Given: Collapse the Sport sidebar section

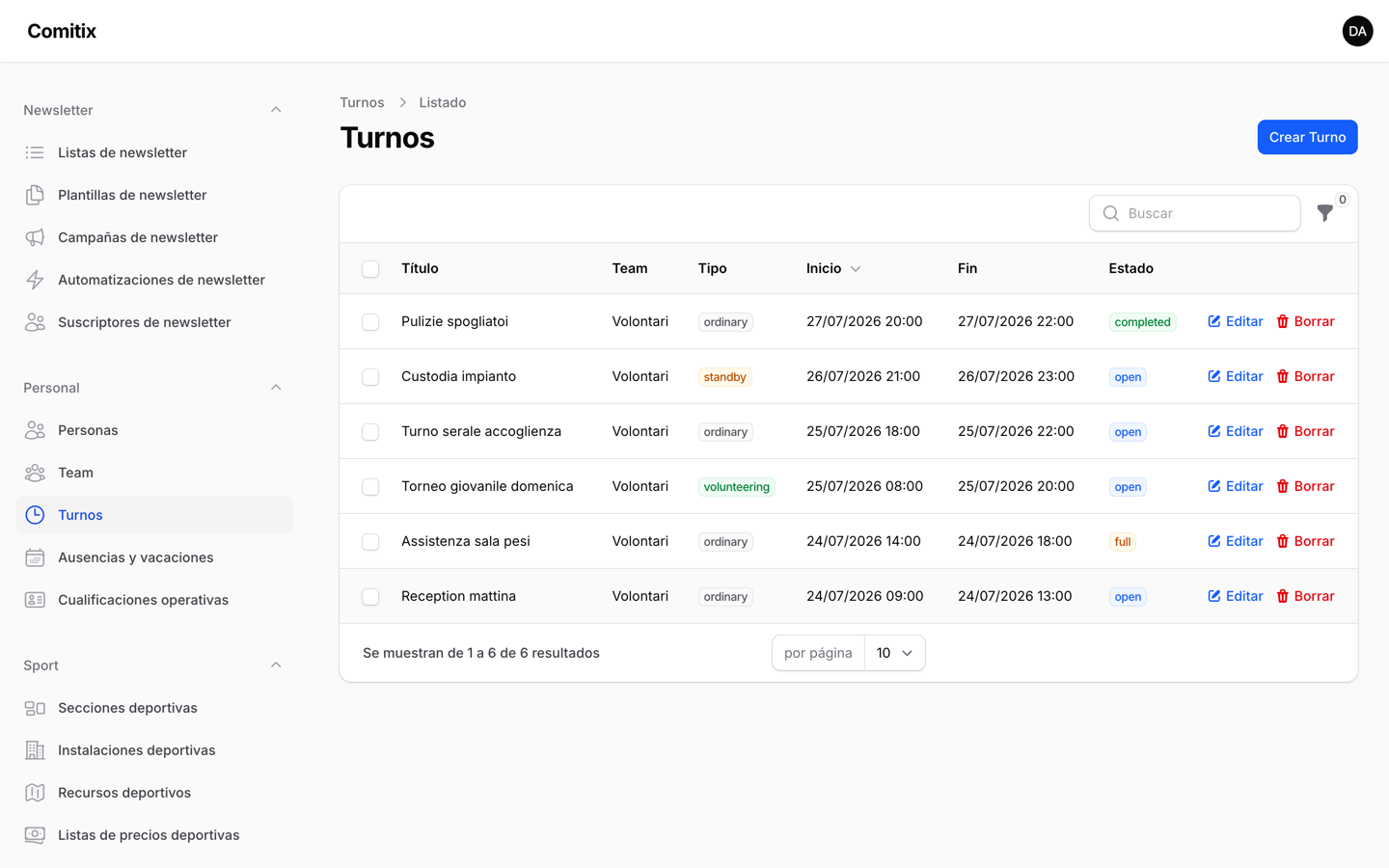Looking at the screenshot, I should pos(276,665).
